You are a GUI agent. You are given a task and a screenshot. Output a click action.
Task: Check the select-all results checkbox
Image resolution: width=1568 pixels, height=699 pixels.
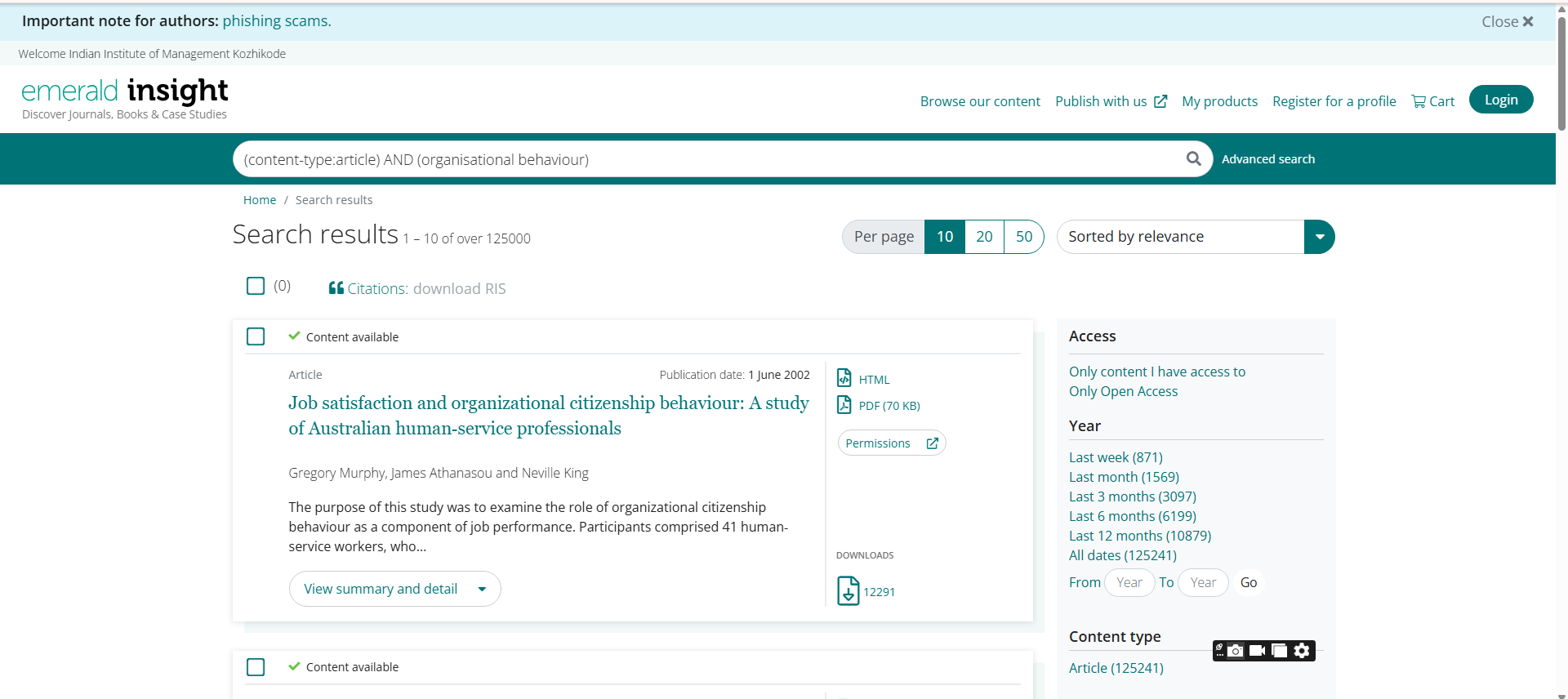coord(256,286)
